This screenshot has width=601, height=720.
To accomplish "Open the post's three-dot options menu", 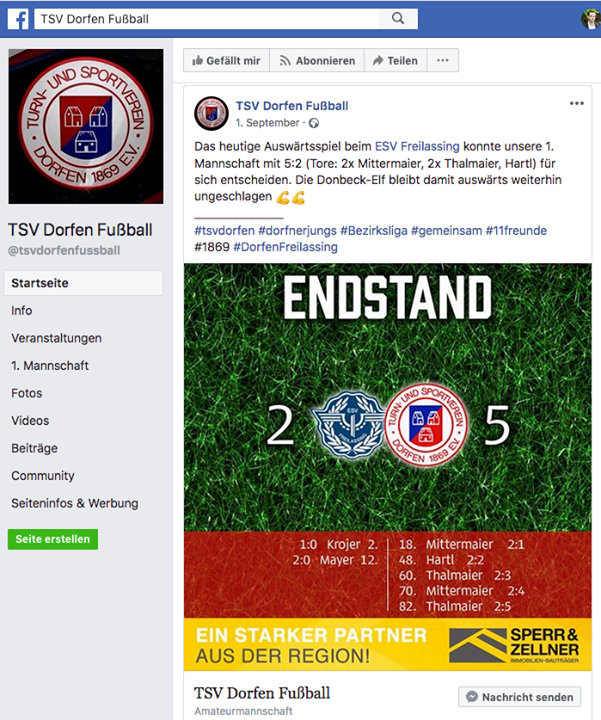I will click(577, 103).
